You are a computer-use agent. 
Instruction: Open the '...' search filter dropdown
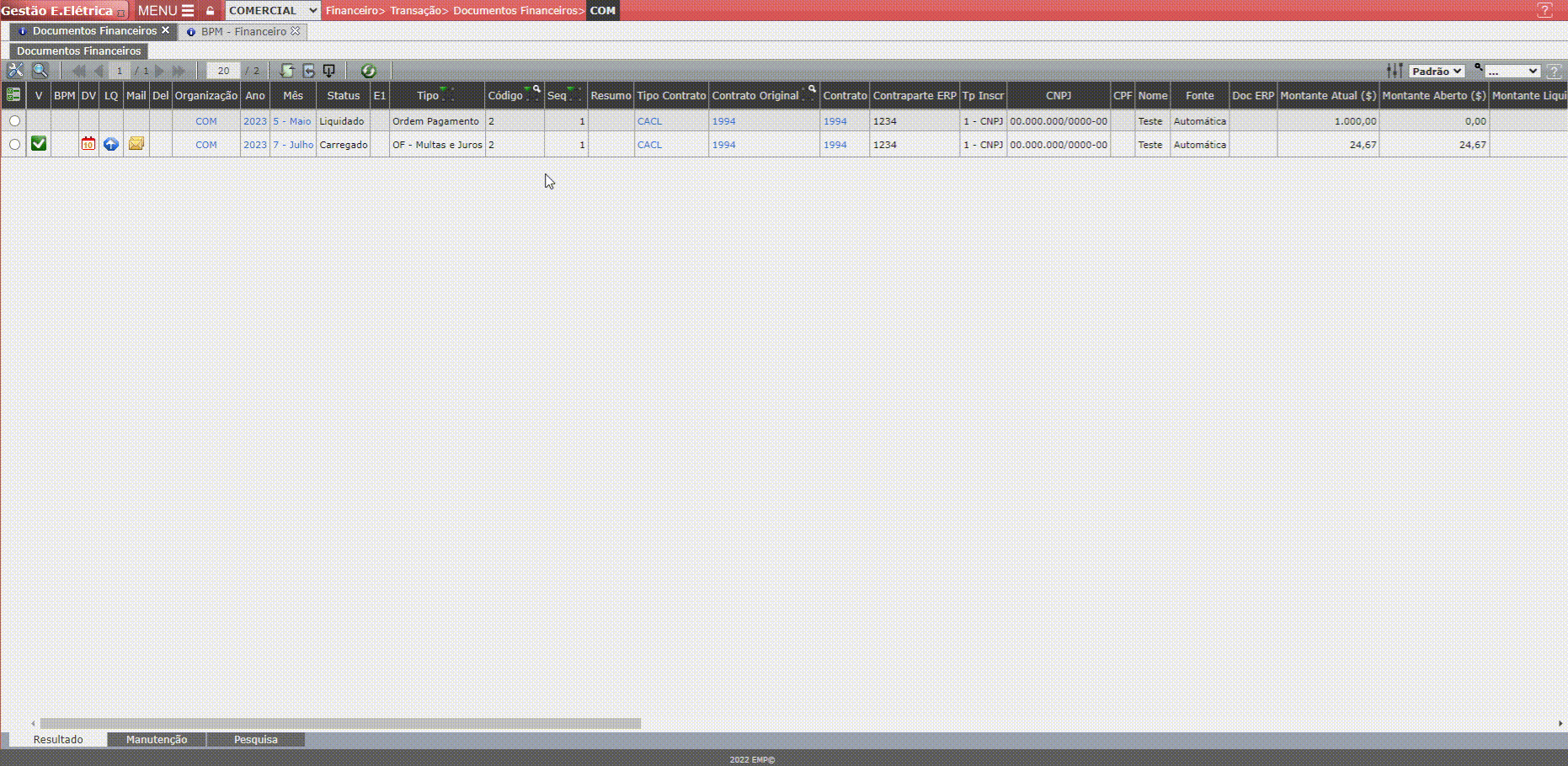click(1512, 72)
